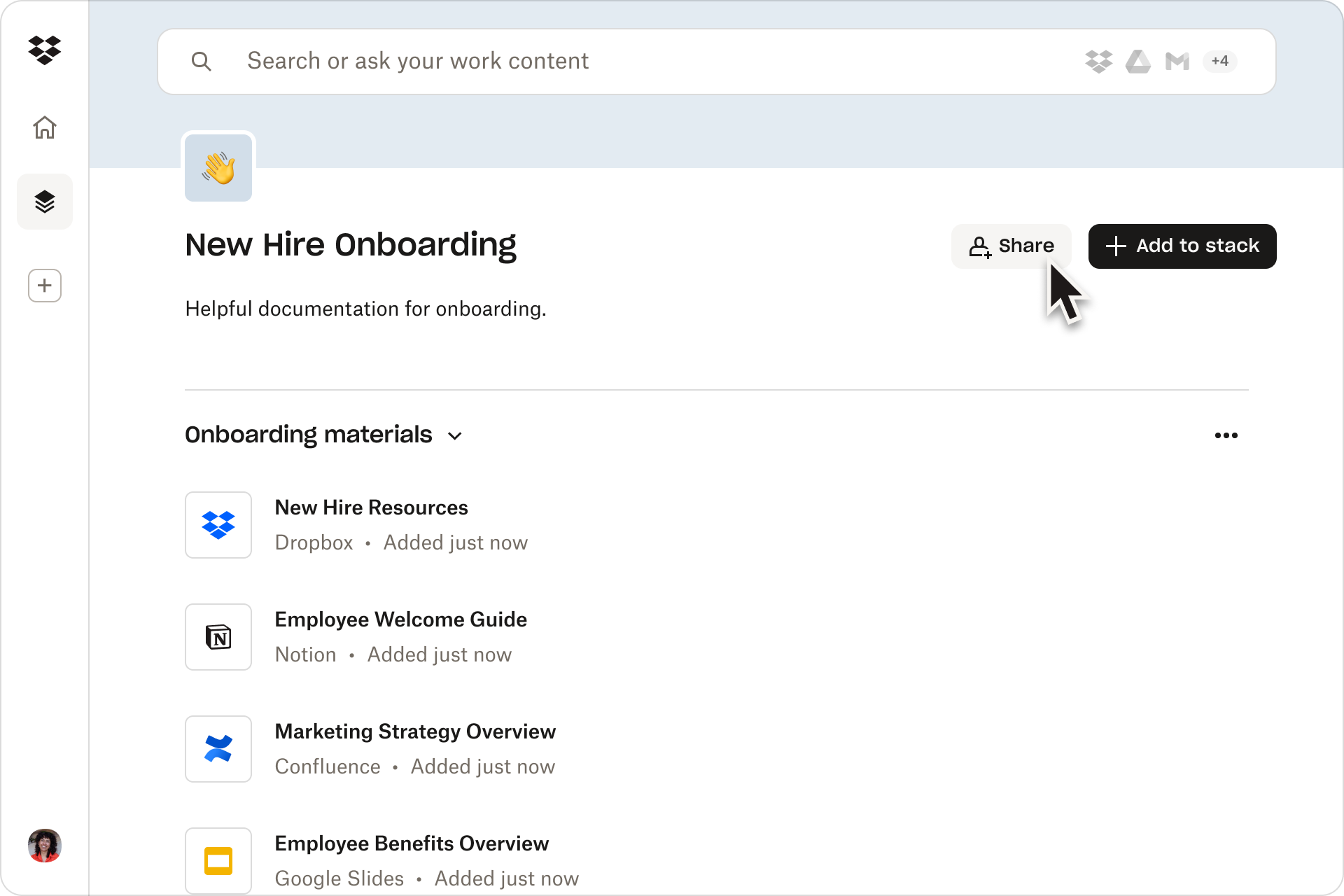
Task: Click the Notion icon beside Employee Welcome Guide
Action: tap(218, 636)
